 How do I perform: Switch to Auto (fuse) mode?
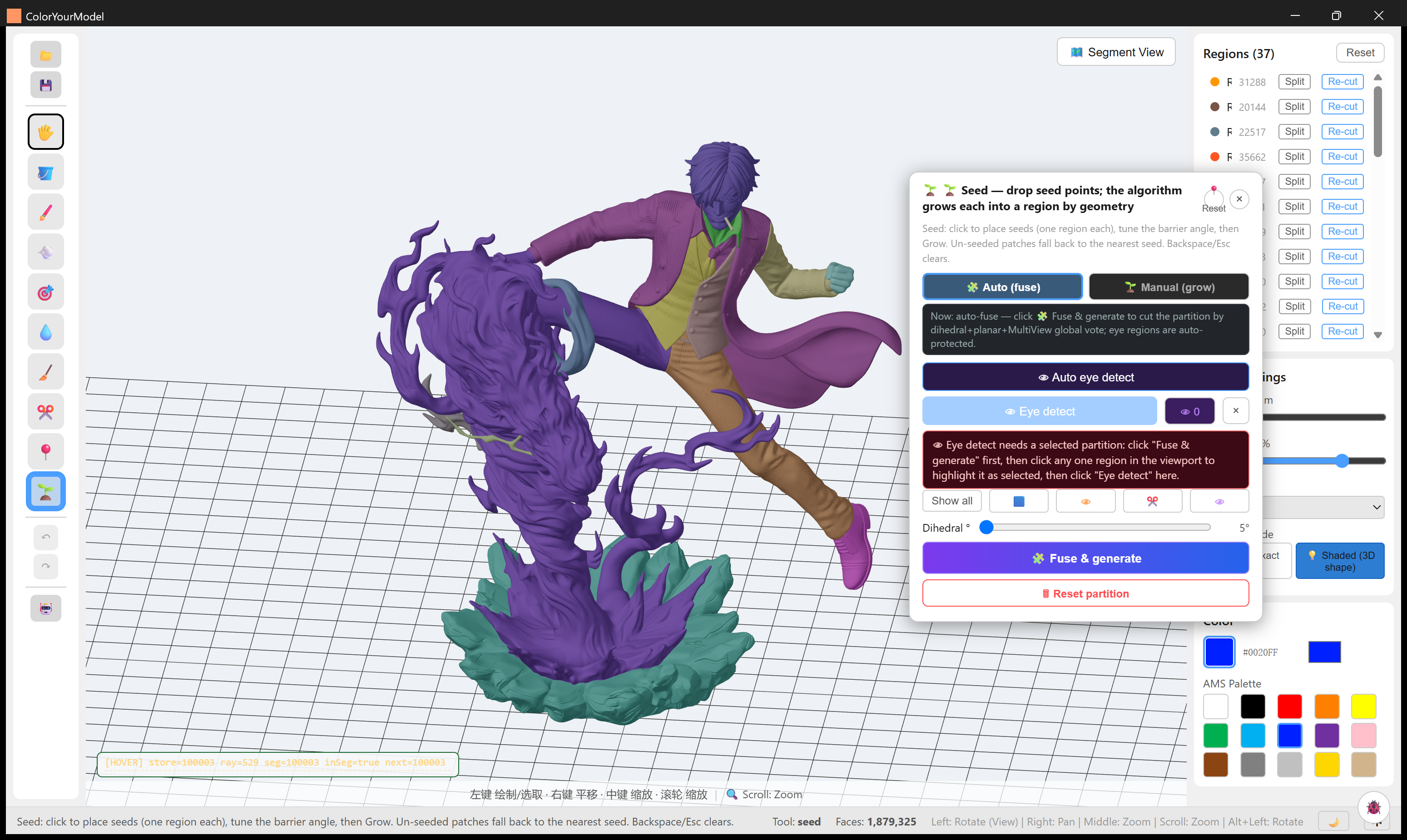point(1002,287)
